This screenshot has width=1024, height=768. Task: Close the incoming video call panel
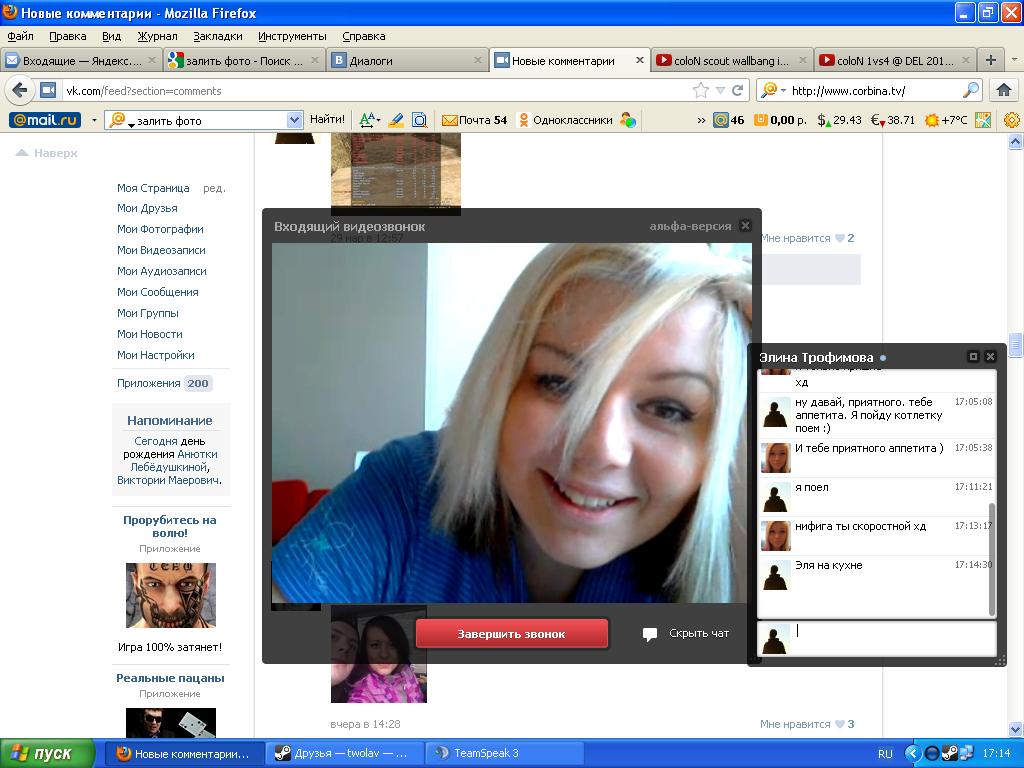pos(745,225)
